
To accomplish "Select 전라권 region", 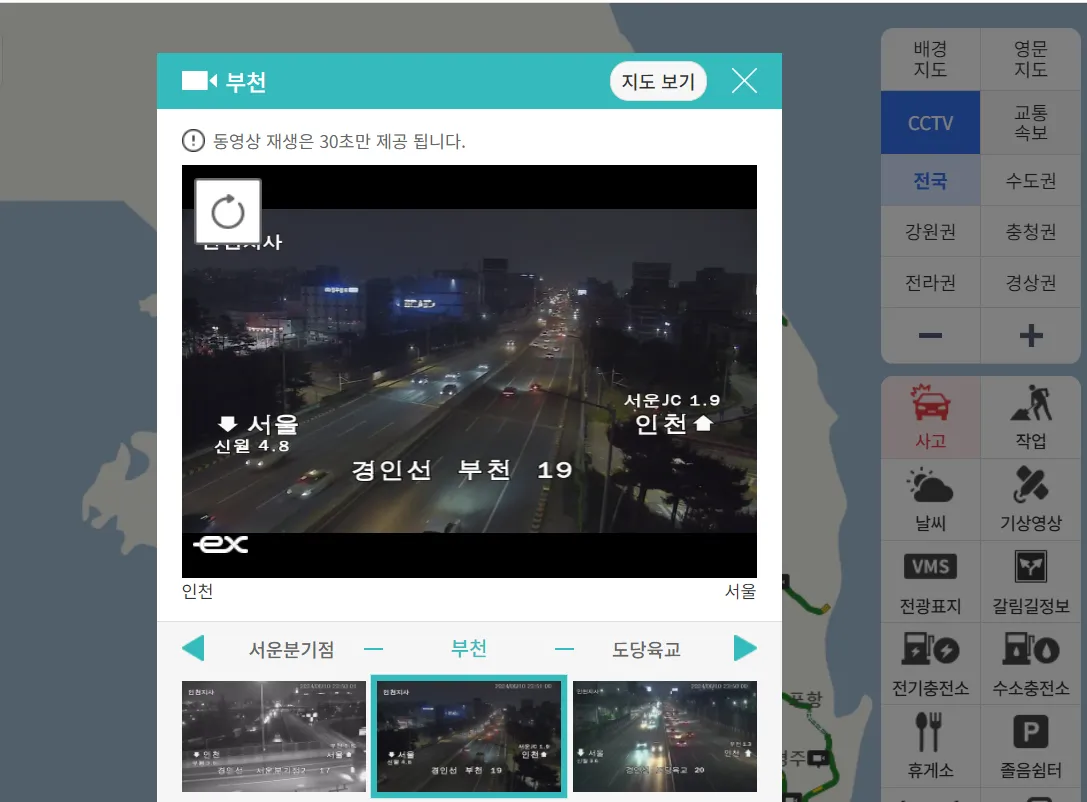I will [x=930, y=283].
